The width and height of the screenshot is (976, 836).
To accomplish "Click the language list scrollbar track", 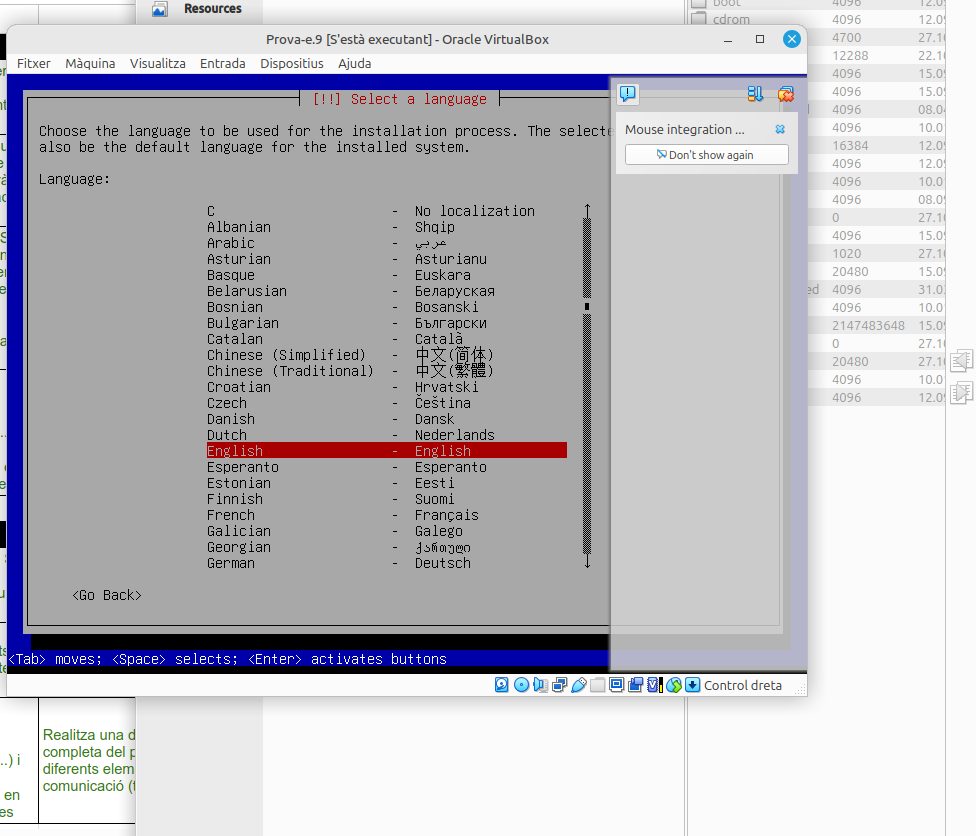I will (x=587, y=430).
